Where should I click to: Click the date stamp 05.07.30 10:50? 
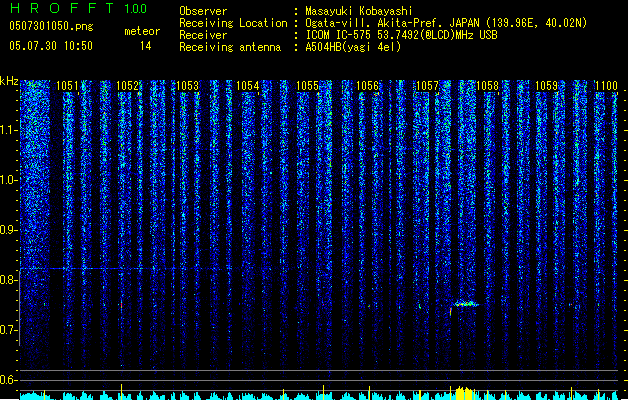point(51,46)
